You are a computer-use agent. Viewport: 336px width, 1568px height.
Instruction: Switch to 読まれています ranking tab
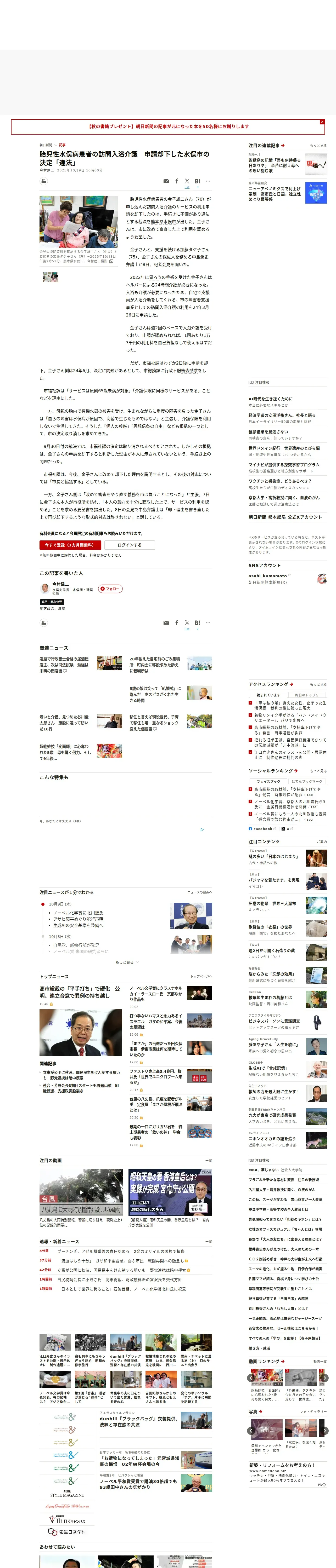pyautogui.click(x=268, y=695)
